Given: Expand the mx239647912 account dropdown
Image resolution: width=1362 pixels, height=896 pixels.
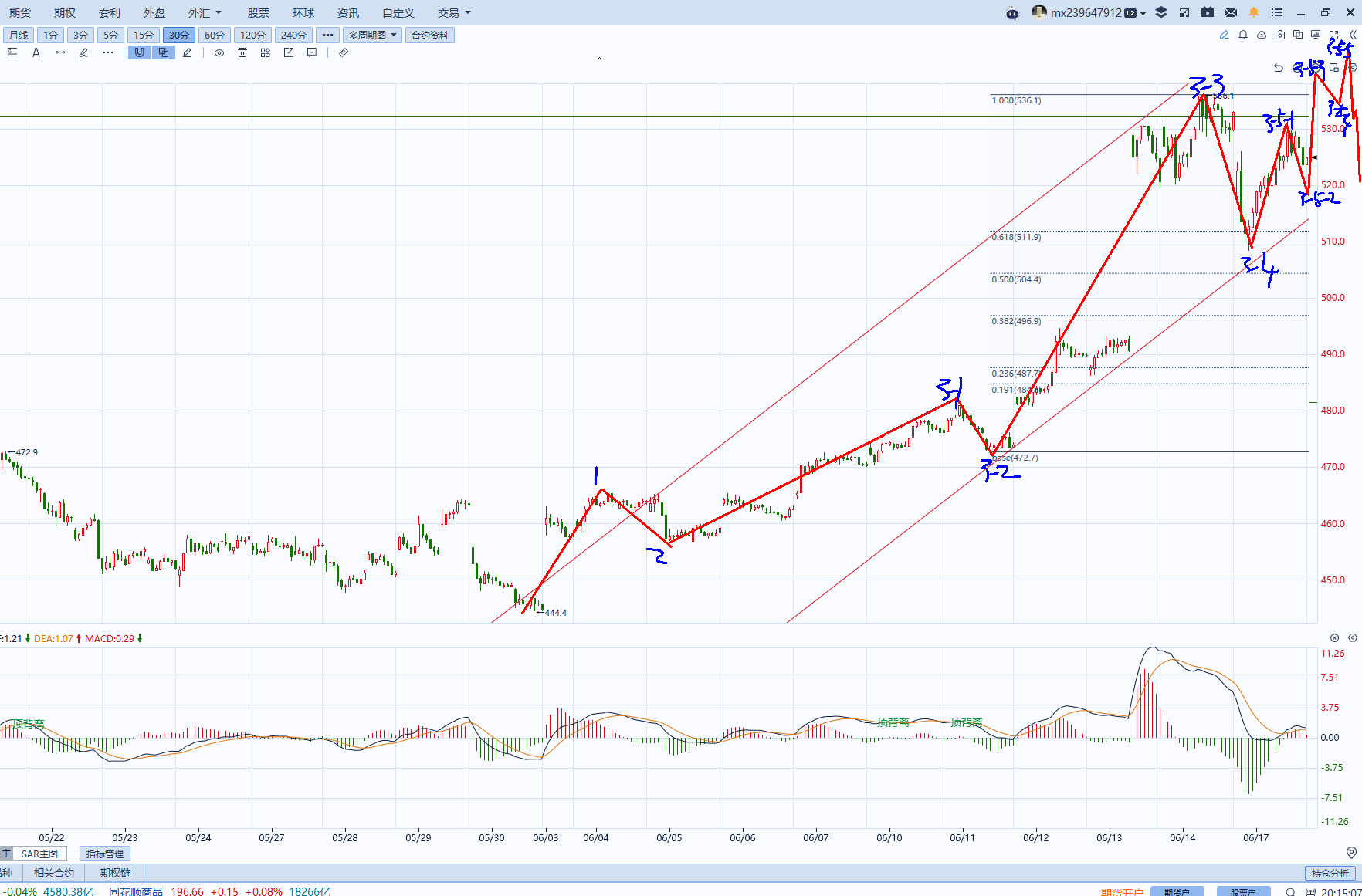Looking at the screenshot, I should (x=1143, y=13).
